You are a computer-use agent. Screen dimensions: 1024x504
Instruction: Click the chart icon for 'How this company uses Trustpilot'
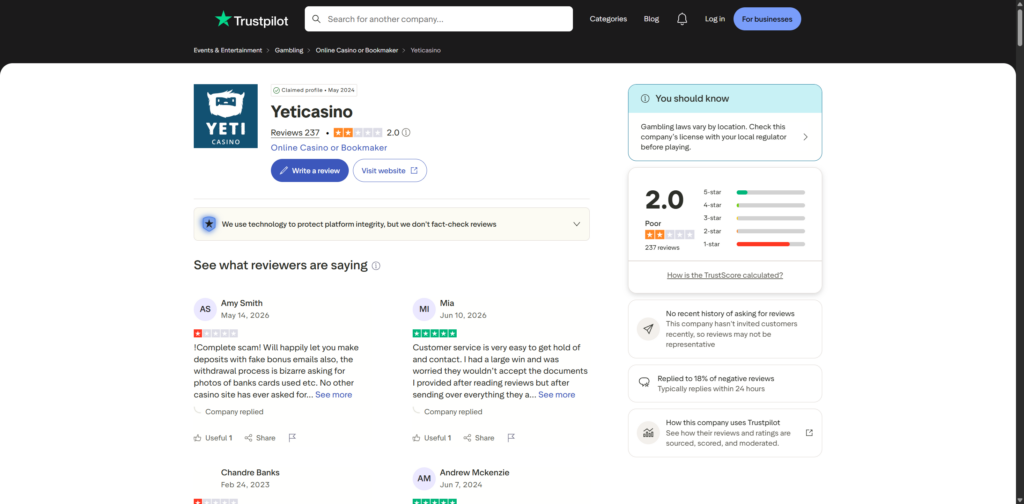pos(648,432)
